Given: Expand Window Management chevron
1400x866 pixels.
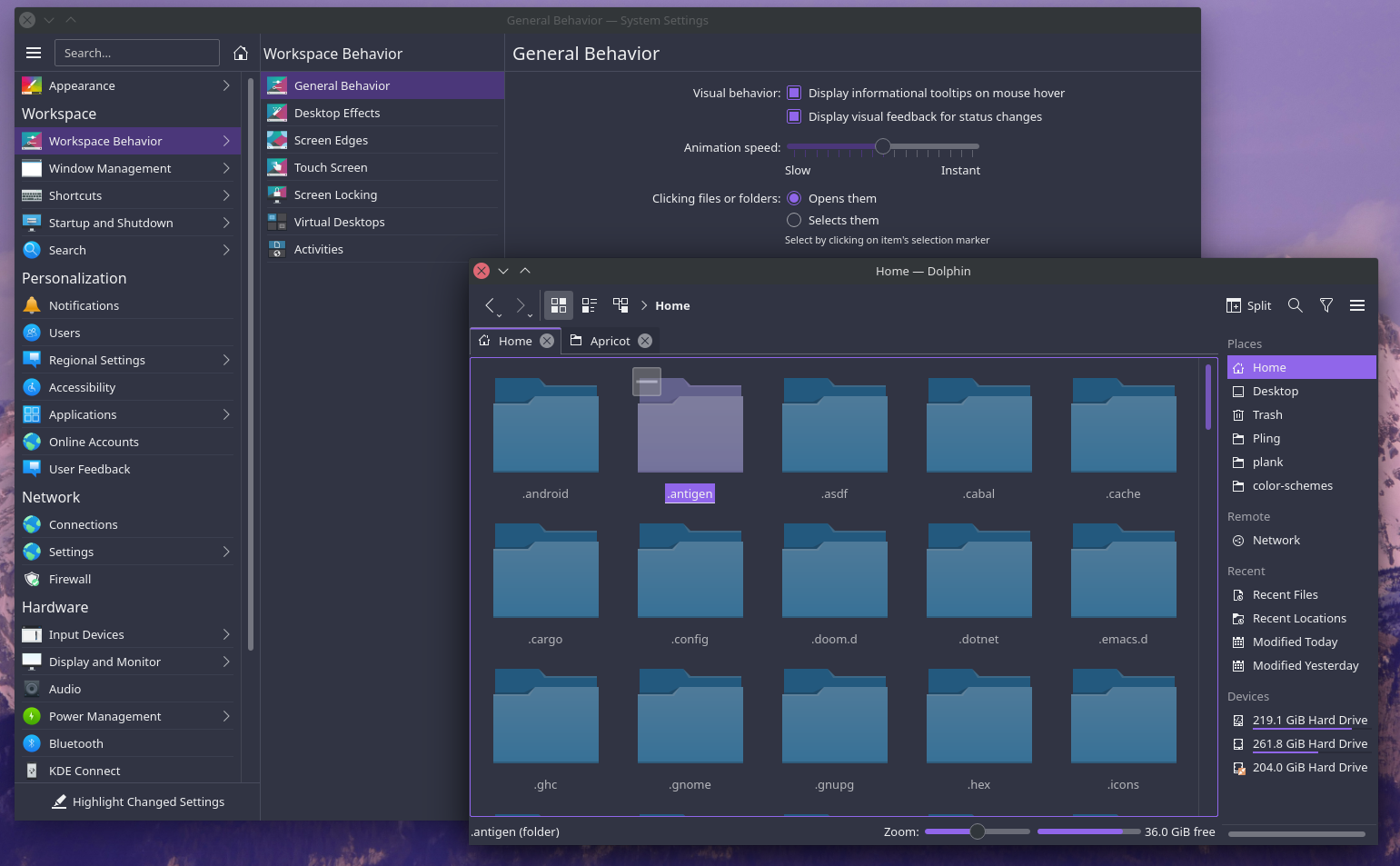Looking at the screenshot, I should (226, 168).
